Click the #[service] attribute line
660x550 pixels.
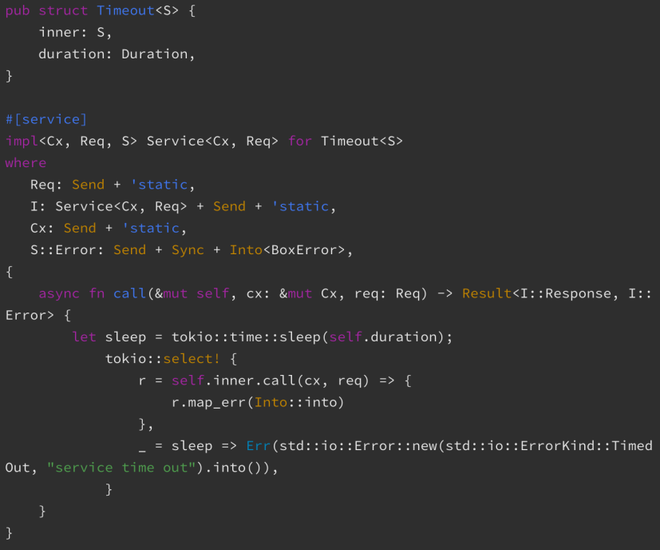46,119
